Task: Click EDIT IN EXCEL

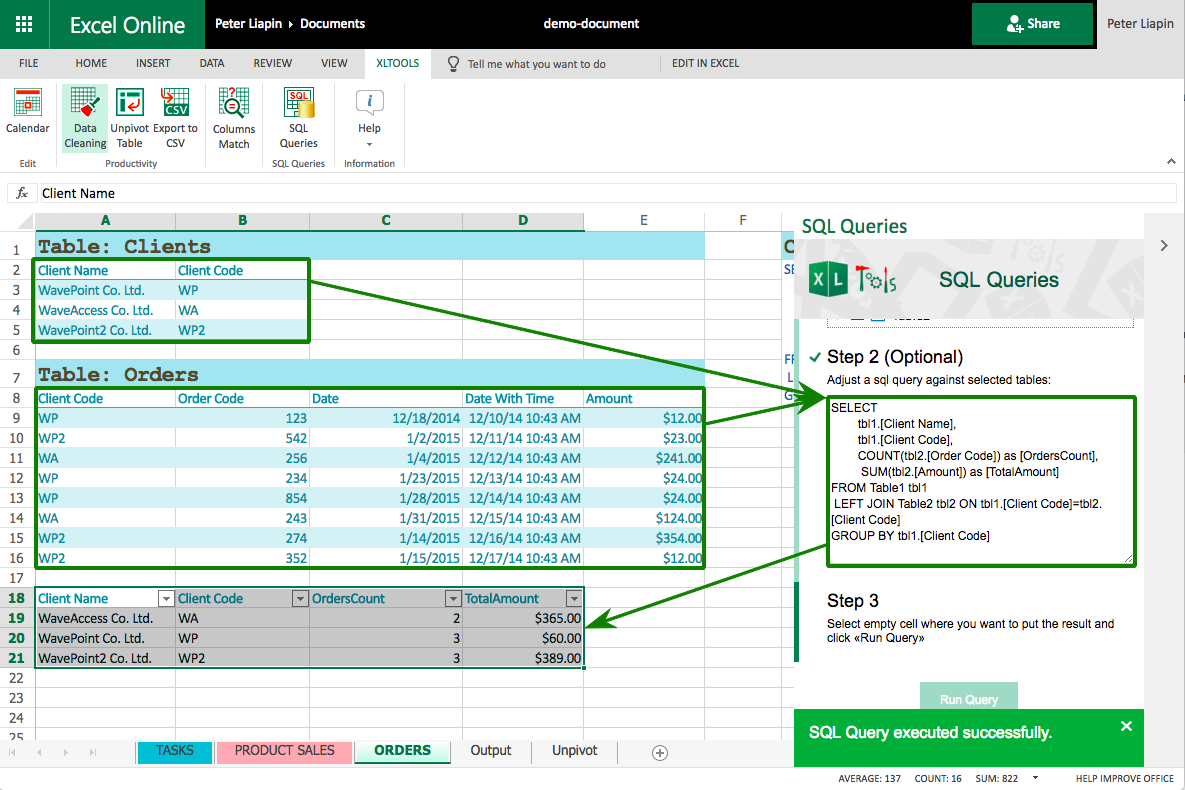Action: point(706,64)
